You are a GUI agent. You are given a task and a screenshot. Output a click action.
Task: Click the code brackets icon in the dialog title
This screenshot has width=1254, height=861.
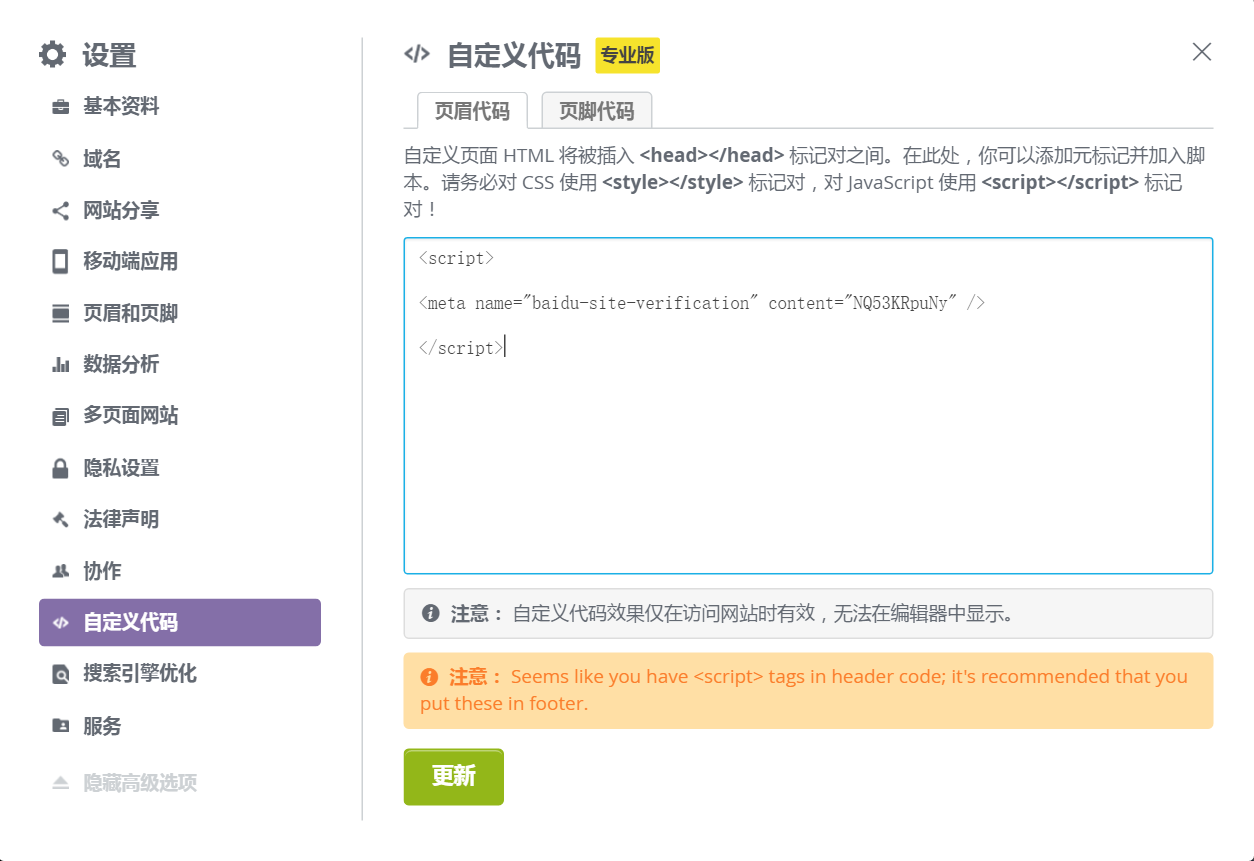click(x=417, y=54)
